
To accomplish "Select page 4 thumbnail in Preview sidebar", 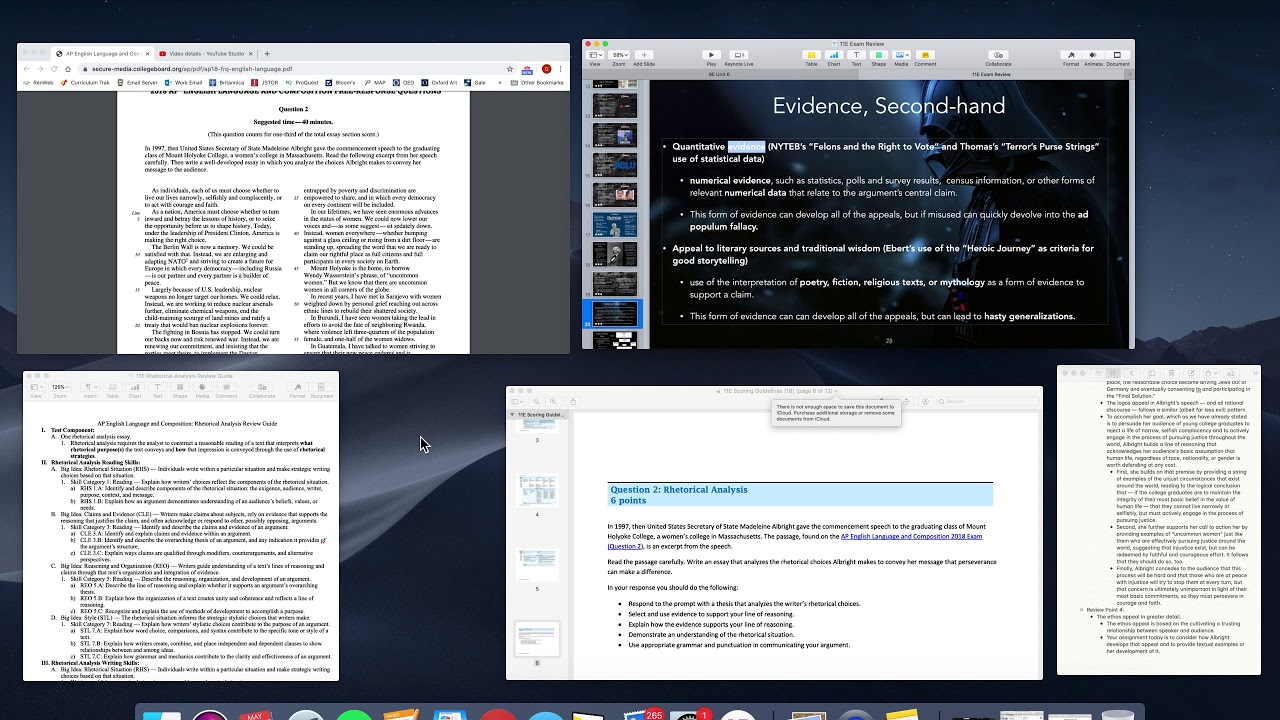I will click(538, 491).
